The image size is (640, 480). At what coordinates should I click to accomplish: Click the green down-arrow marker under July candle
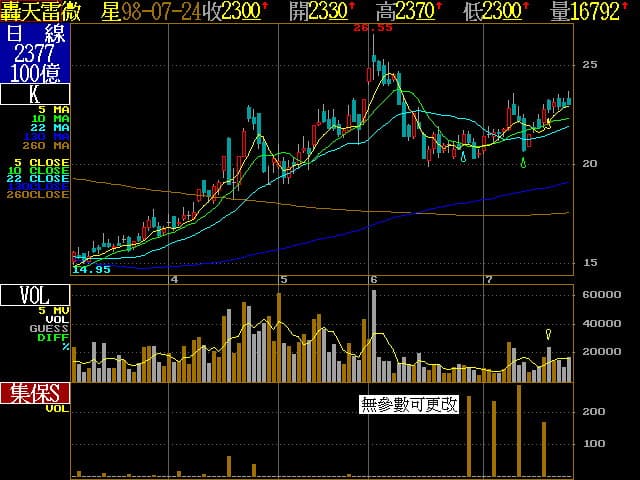[x=523, y=162]
